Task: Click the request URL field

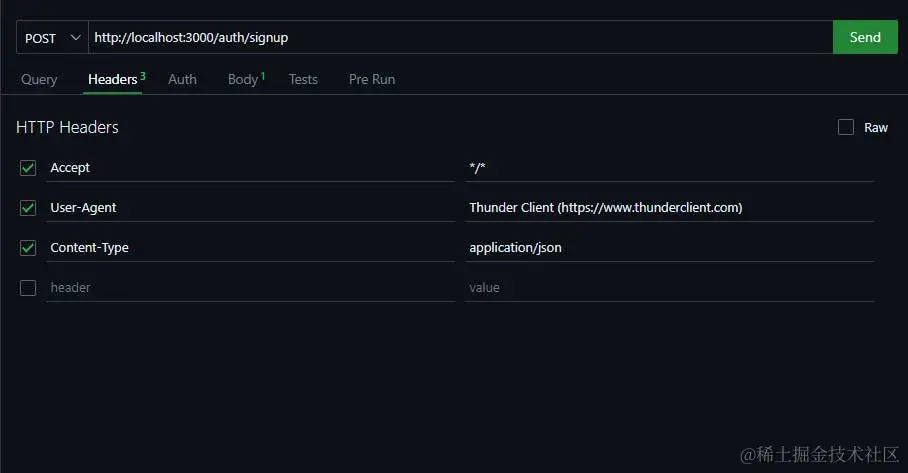Action: coord(460,38)
